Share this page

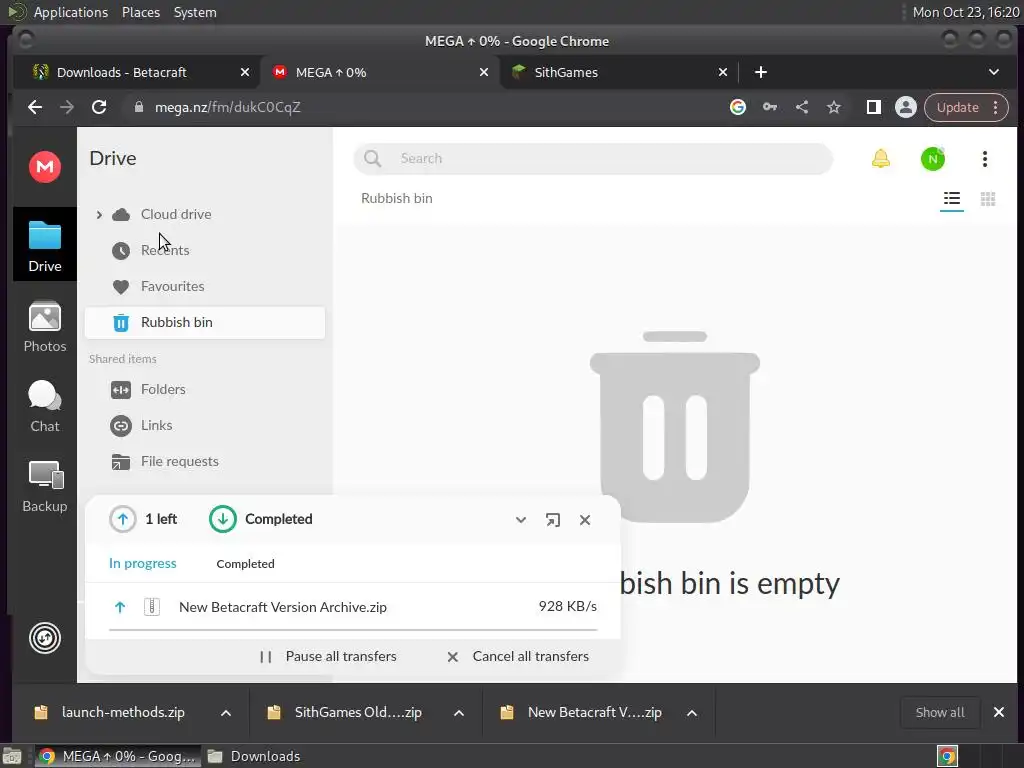[x=801, y=107]
